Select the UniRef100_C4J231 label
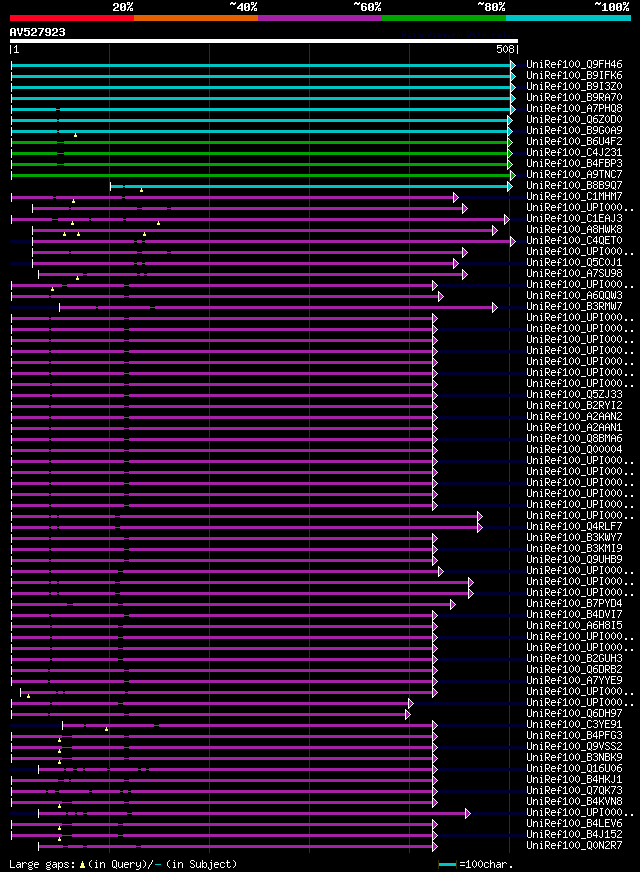Image resolution: width=640 pixels, height=872 pixels. click(574, 152)
